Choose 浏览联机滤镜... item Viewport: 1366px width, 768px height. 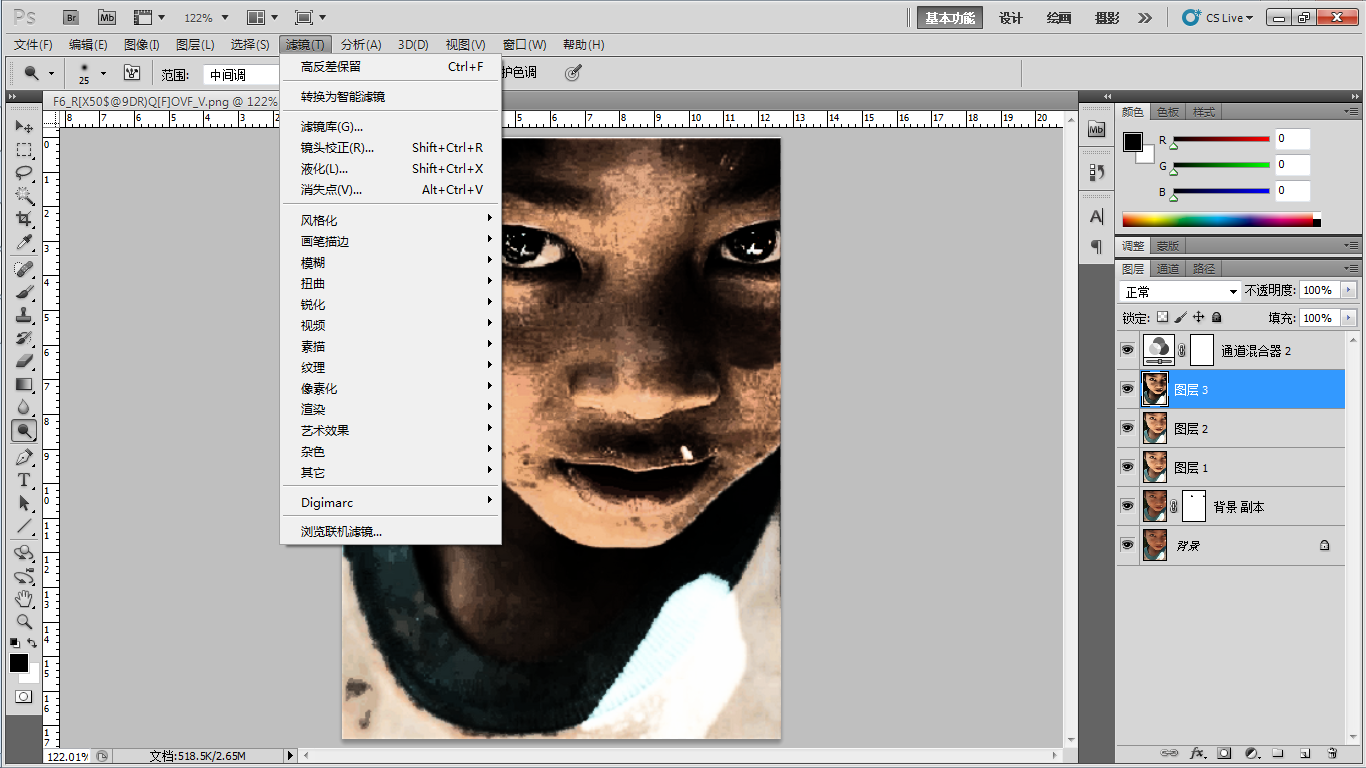point(391,531)
